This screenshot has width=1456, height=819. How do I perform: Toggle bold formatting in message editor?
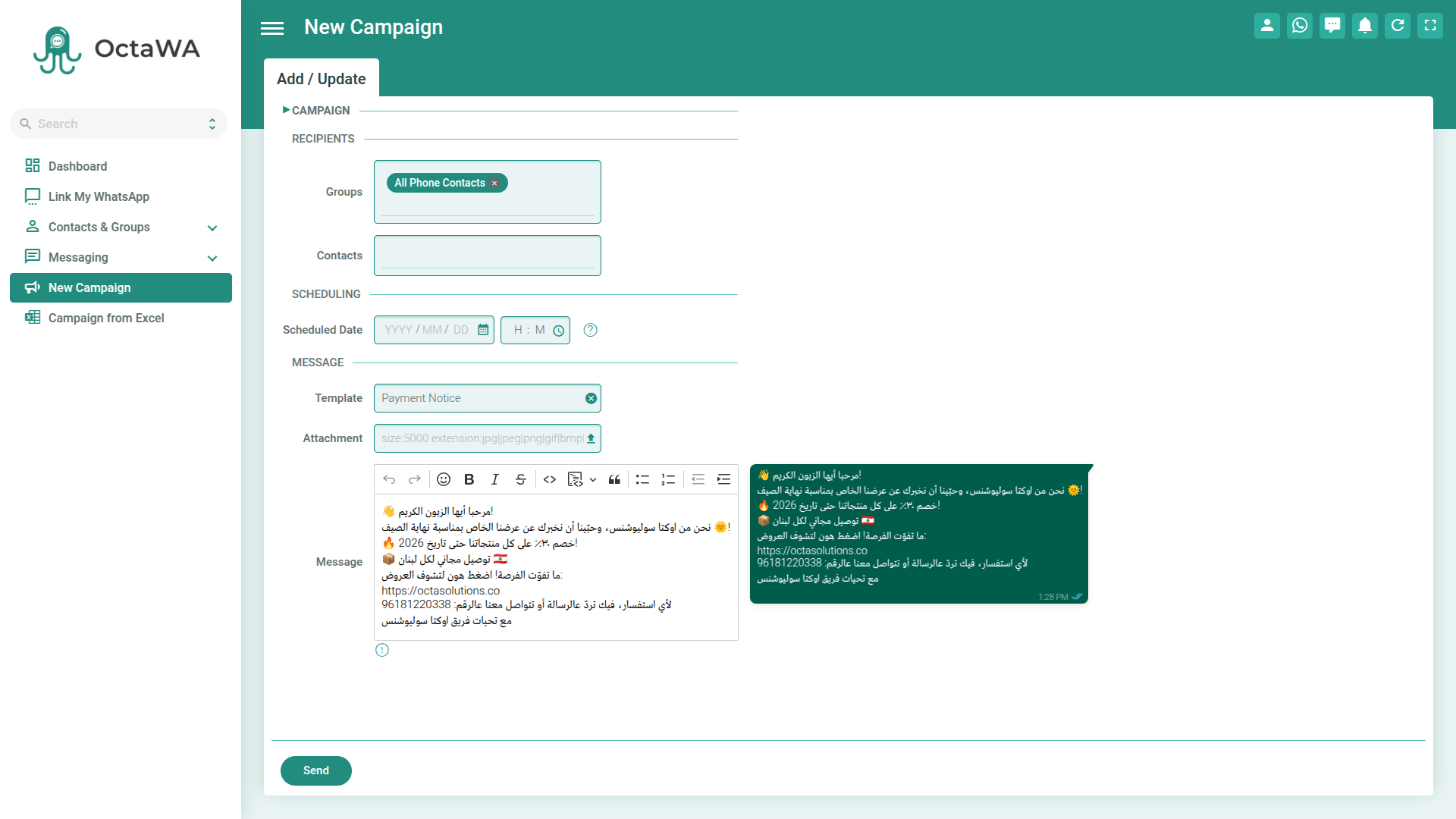(x=469, y=479)
